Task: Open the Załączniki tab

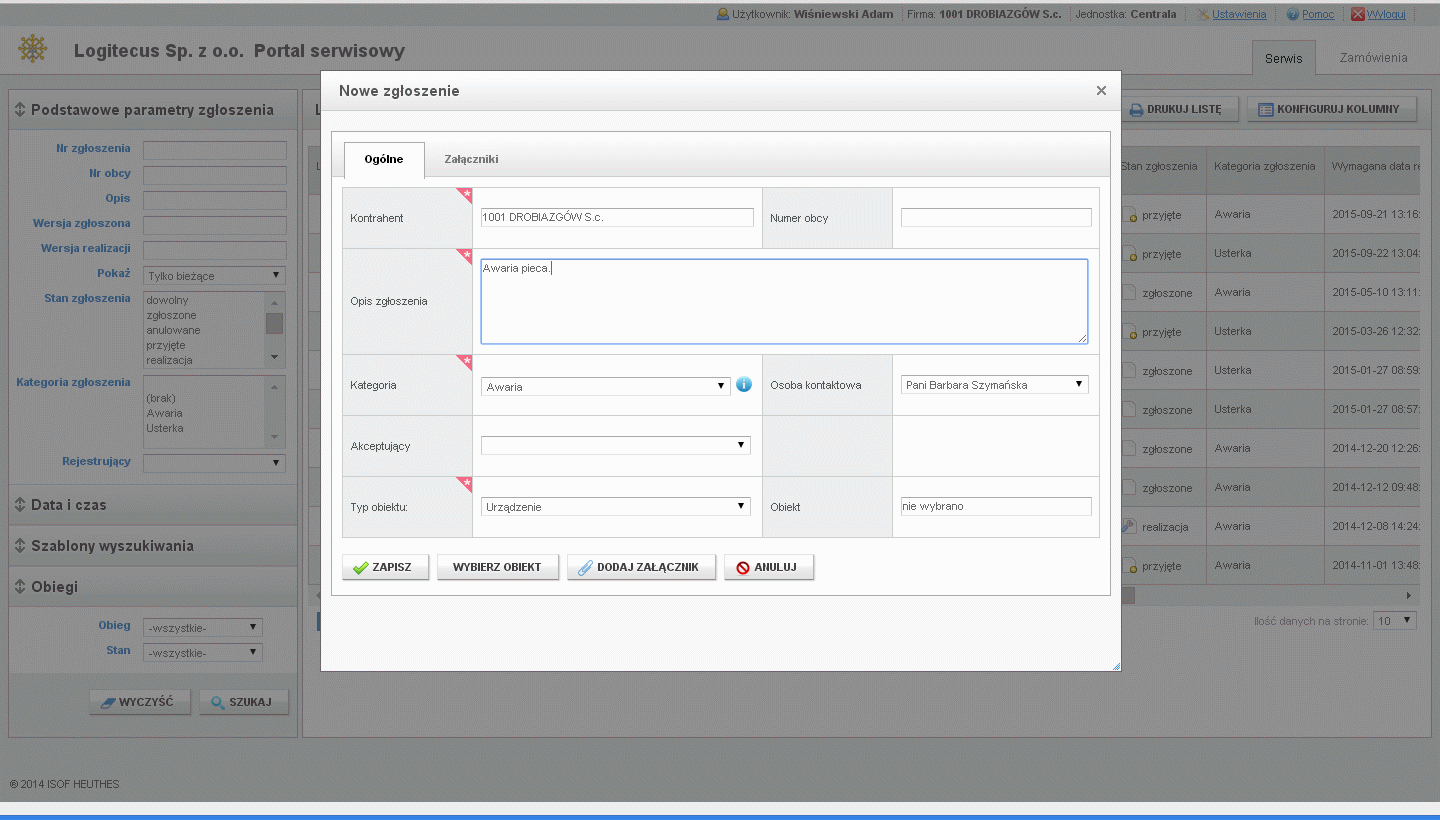Action: 471,160
